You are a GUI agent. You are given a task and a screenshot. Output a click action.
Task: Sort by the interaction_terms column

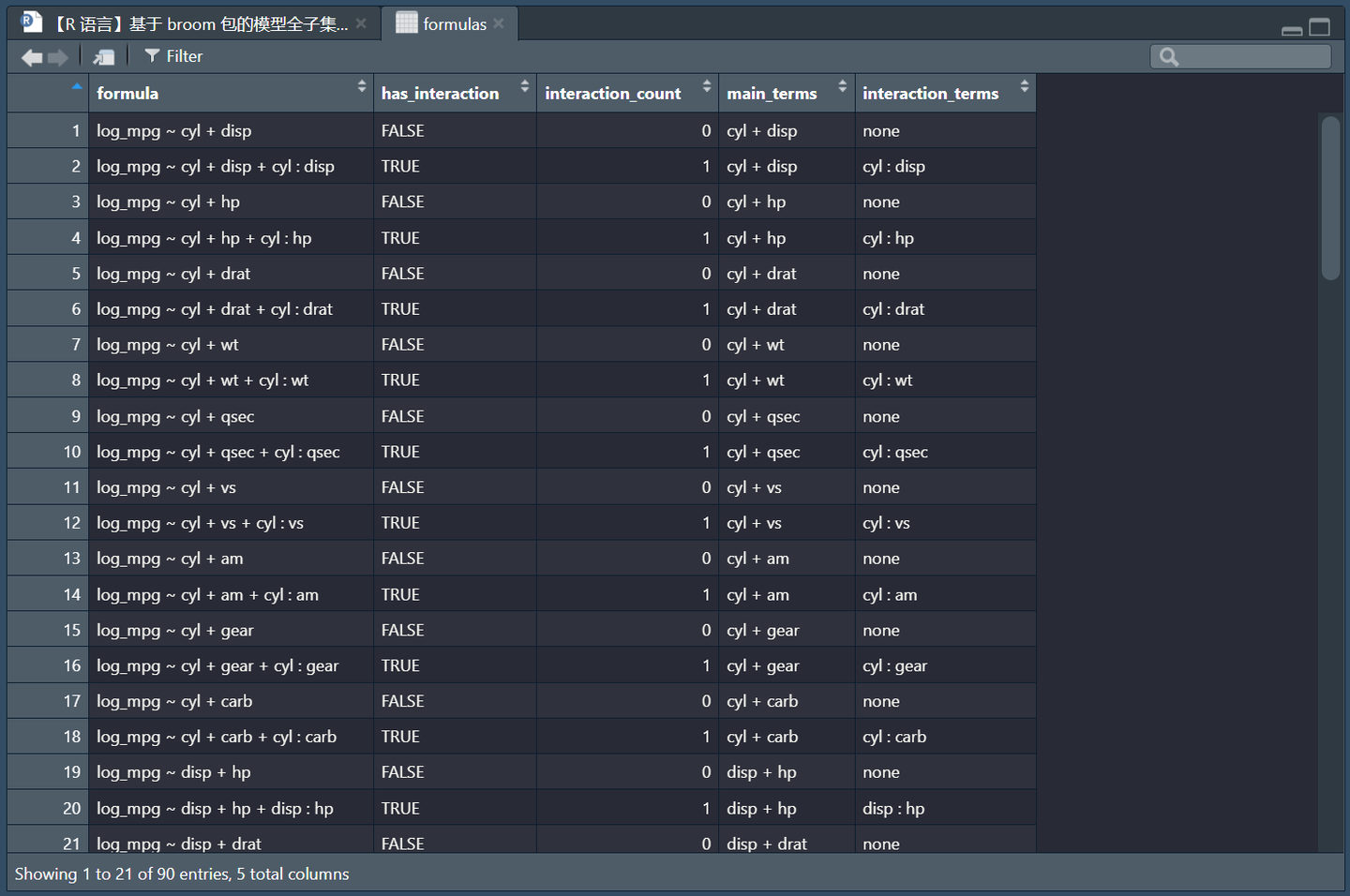point(945,93)
